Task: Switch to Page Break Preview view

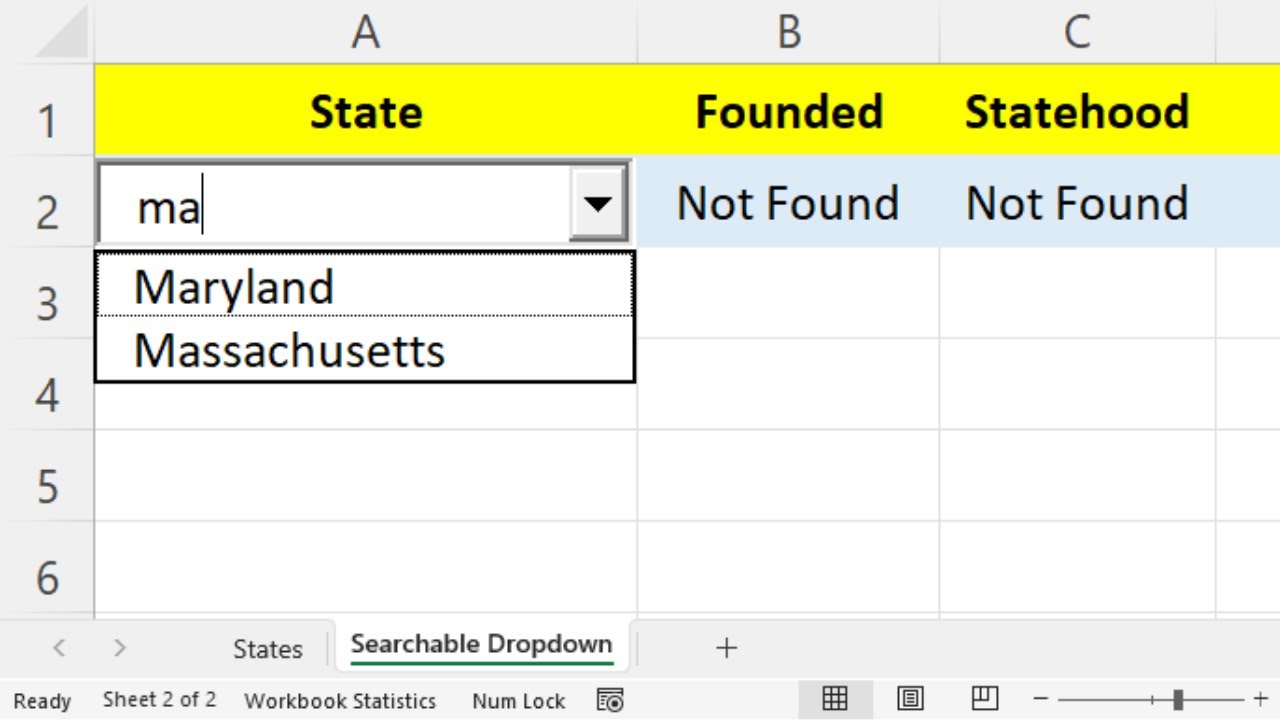Action: [985, 699]
